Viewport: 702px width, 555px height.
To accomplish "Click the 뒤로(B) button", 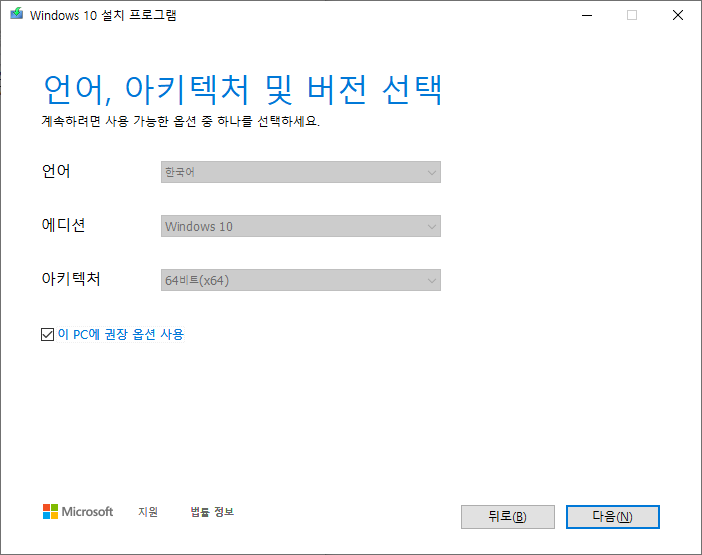I will 508,517.
